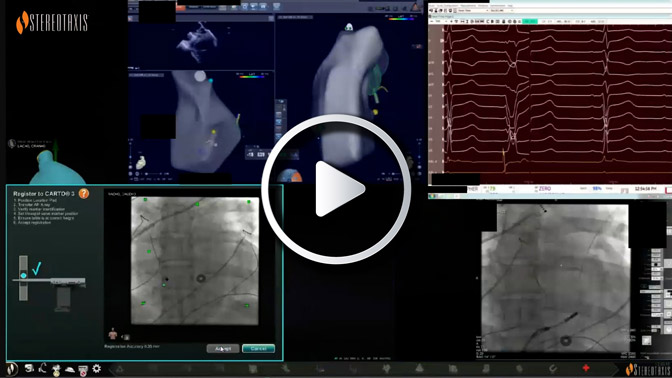
Task: Click the LAT color bar in lower-left CARTO view
Action: [x=252, y=76]
